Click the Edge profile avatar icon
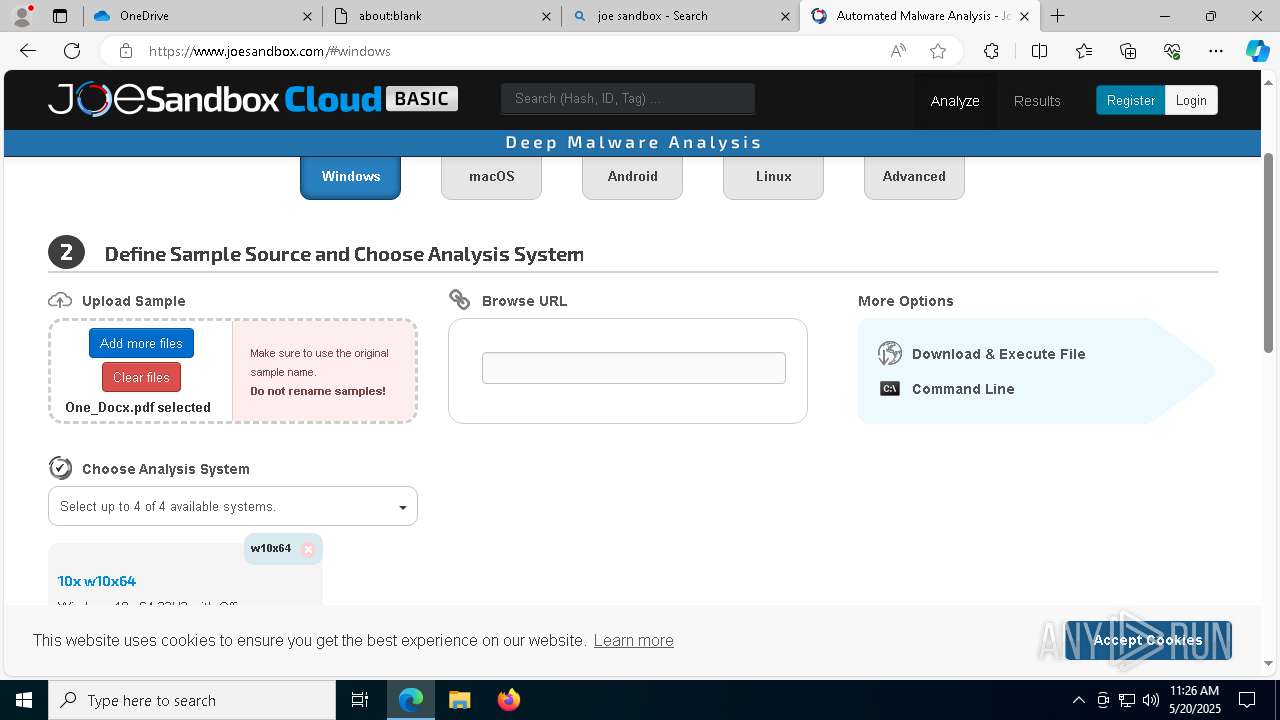This screenshot has width=1280, height=720. click(x=22, y=16)
